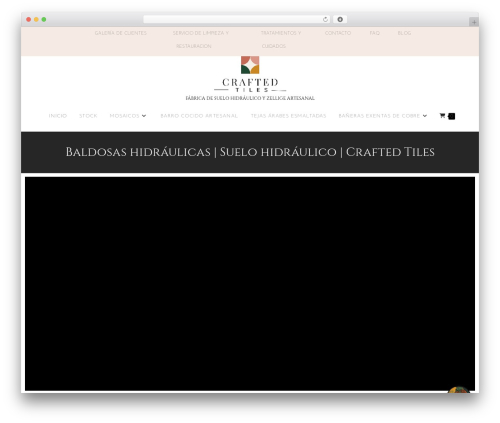The image size is (500, 423).
Task: Open Barro Cocido Artesanal page
Action: [199, 116]
